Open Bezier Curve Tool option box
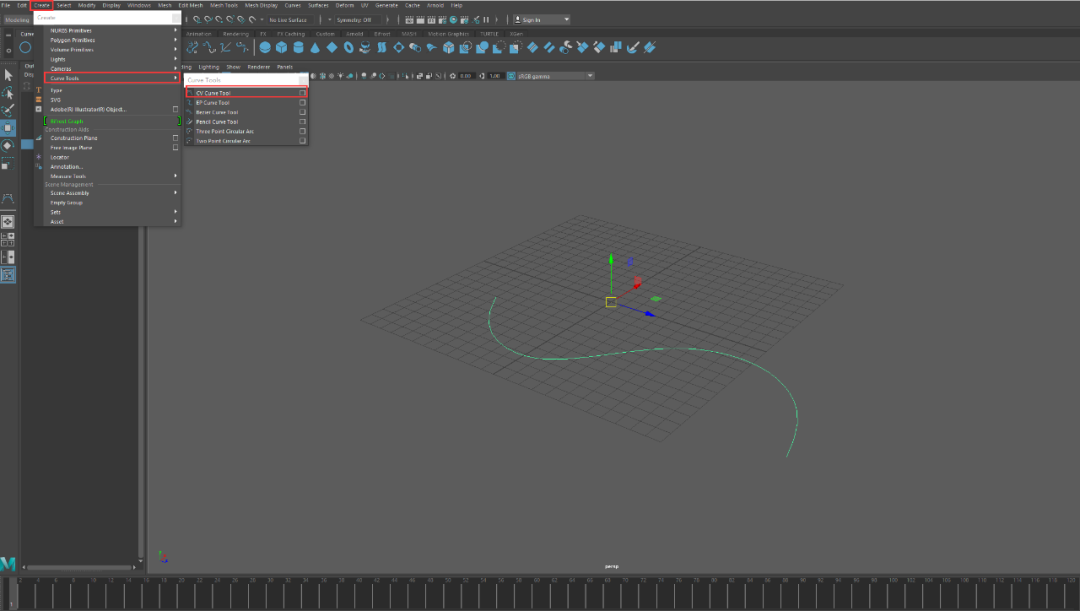Screen dimensions: 1080x611 click(302, 112)
